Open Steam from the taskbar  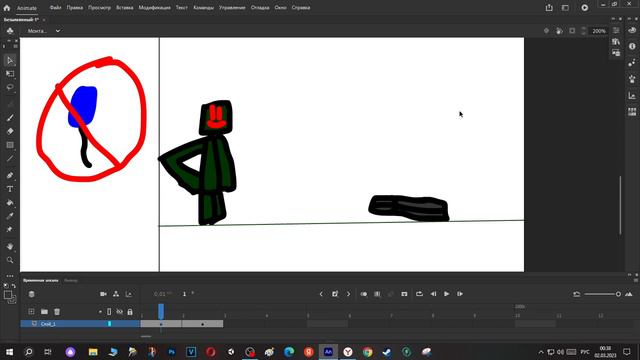pyautogui.click(x=387, y=352)
